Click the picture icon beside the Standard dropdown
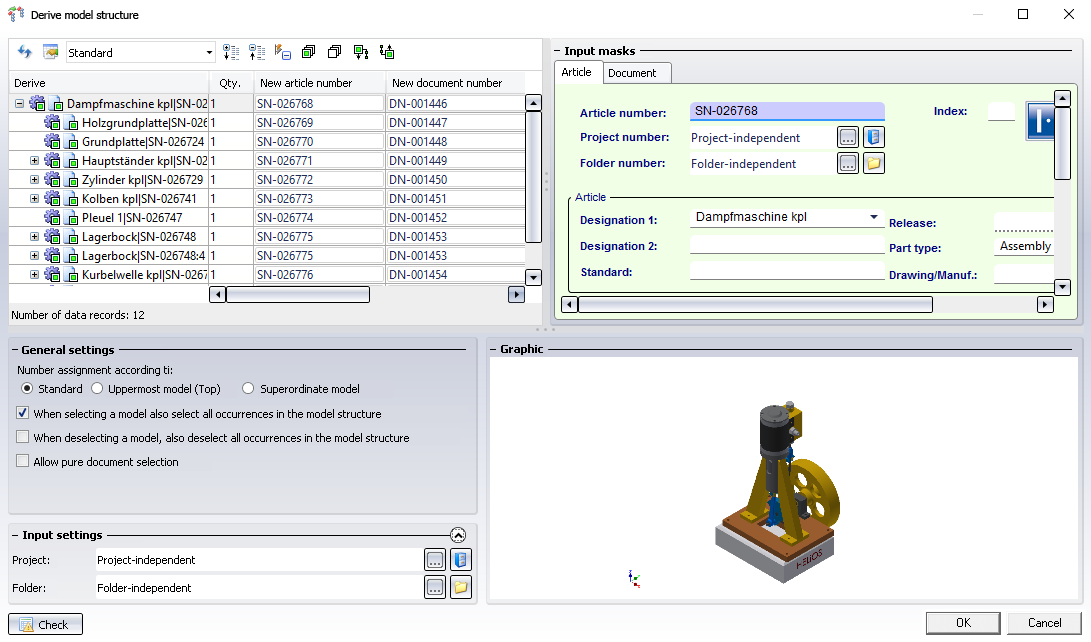This screenshot has height=642, width=1091. [50, 52]
